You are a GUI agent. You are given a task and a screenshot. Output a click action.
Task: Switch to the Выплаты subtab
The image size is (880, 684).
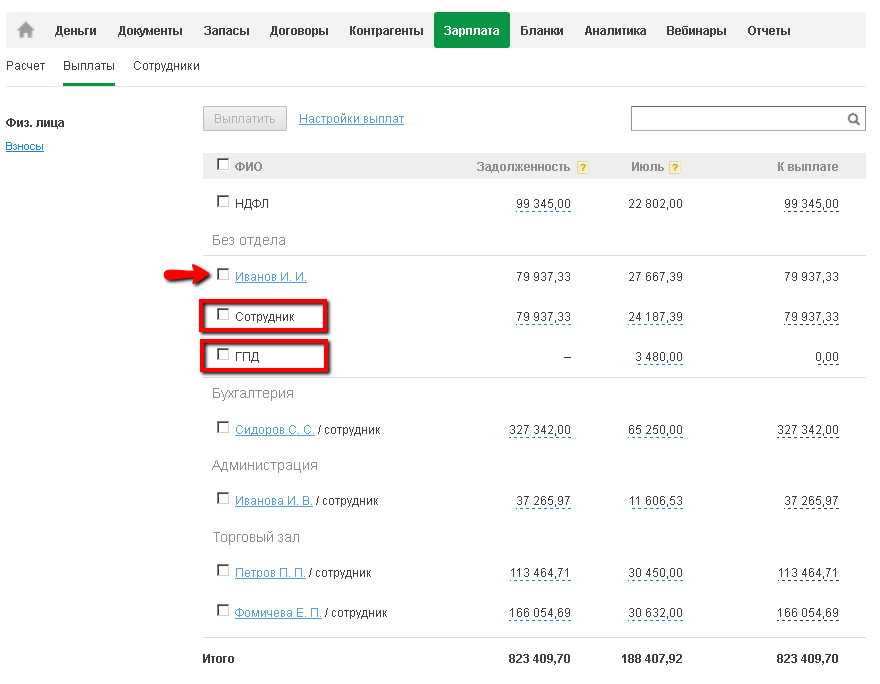coord(89,66)
